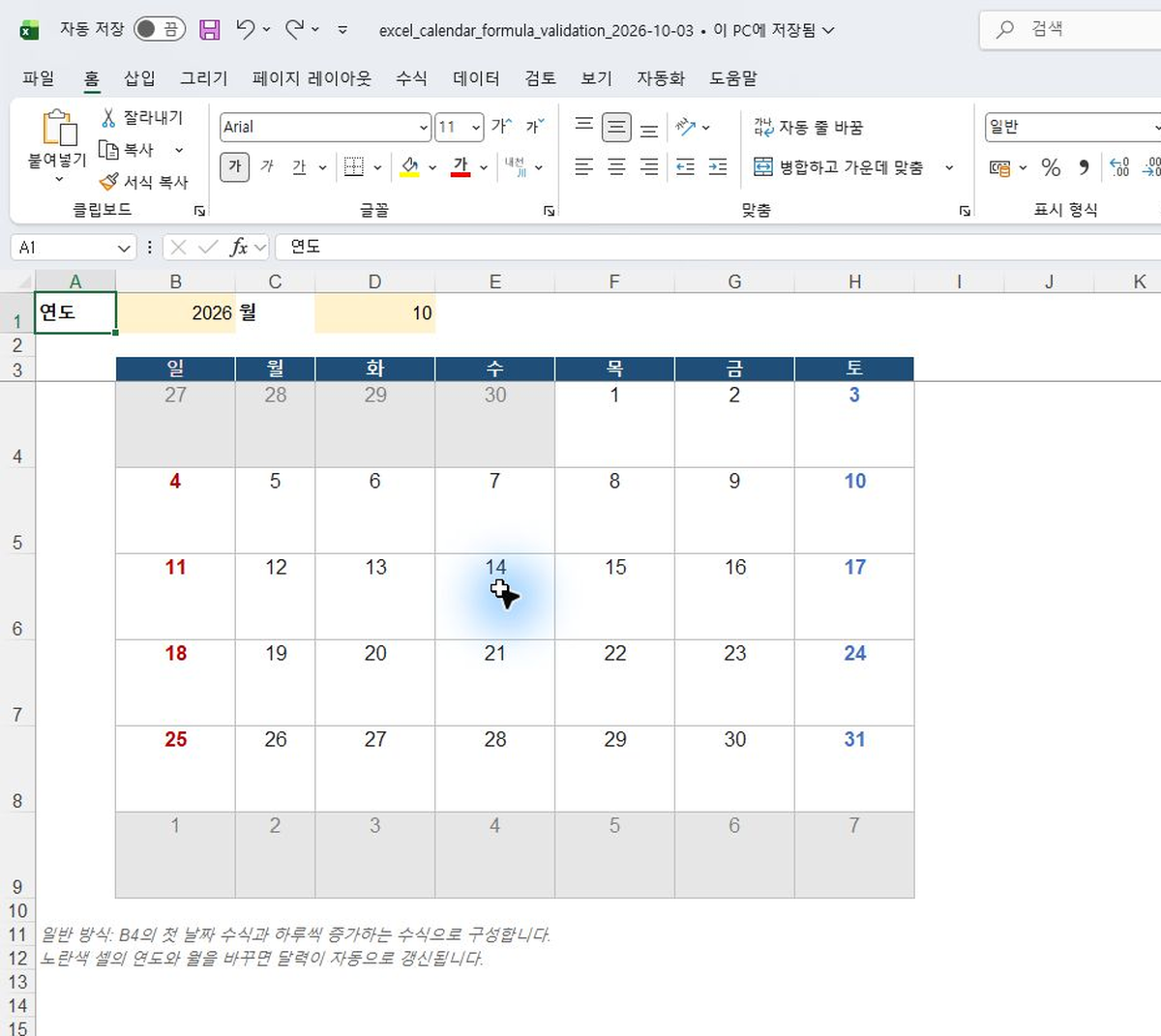The width and height of the screenshot is (1161, 1036).
Task: Align text left
Action: (583, 167)
